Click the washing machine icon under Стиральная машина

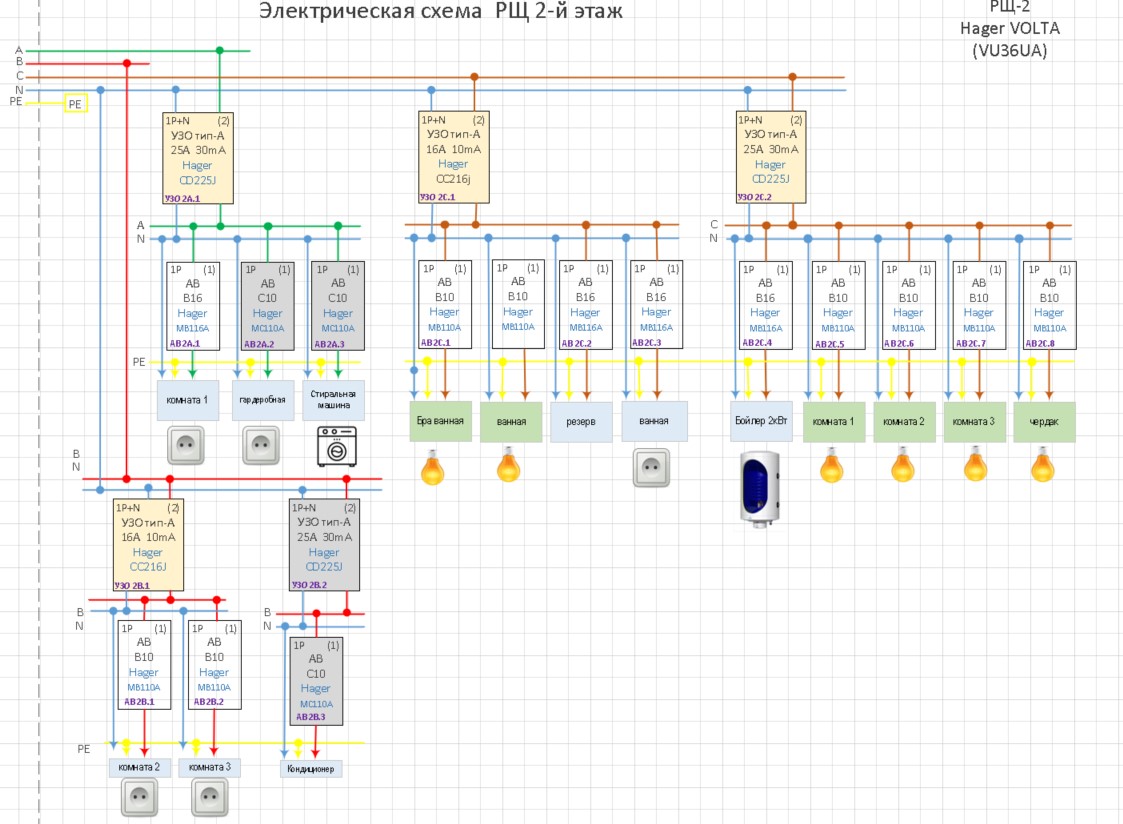[x=337, y=447]
